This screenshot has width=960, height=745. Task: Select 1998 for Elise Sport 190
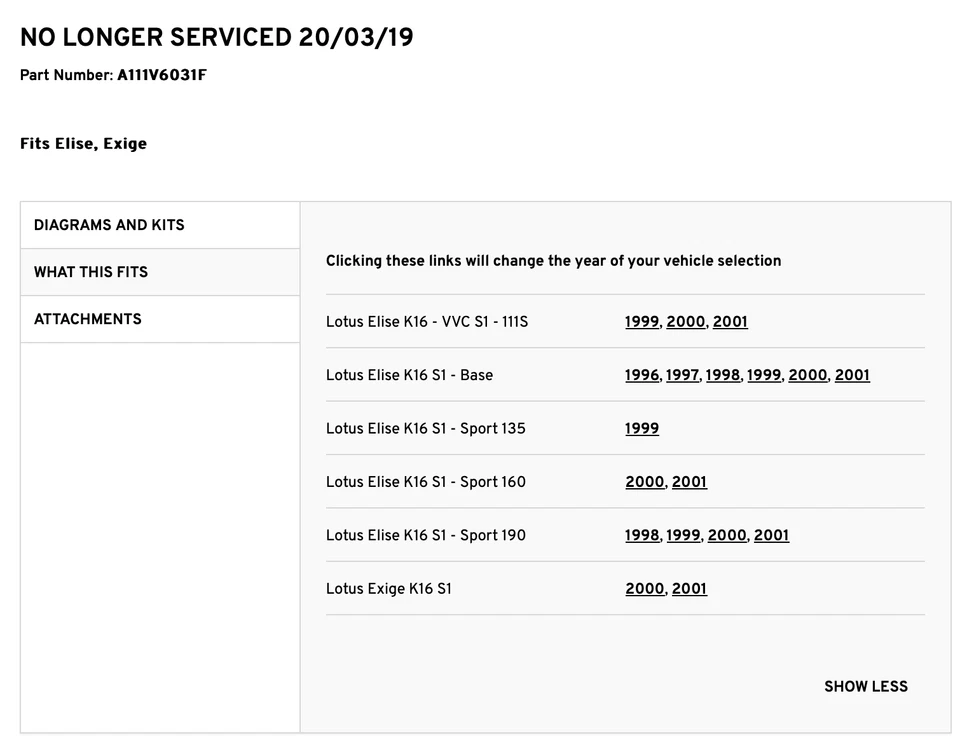642,535
